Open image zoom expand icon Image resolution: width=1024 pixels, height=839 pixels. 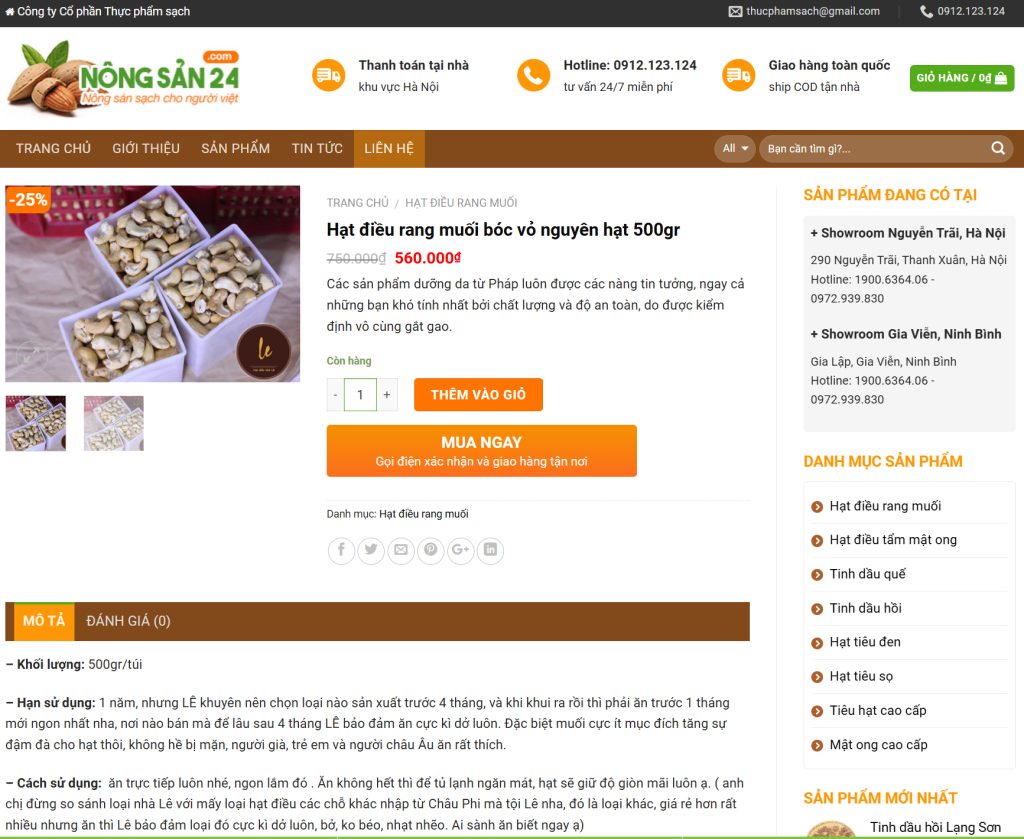(x=32, y=356)
